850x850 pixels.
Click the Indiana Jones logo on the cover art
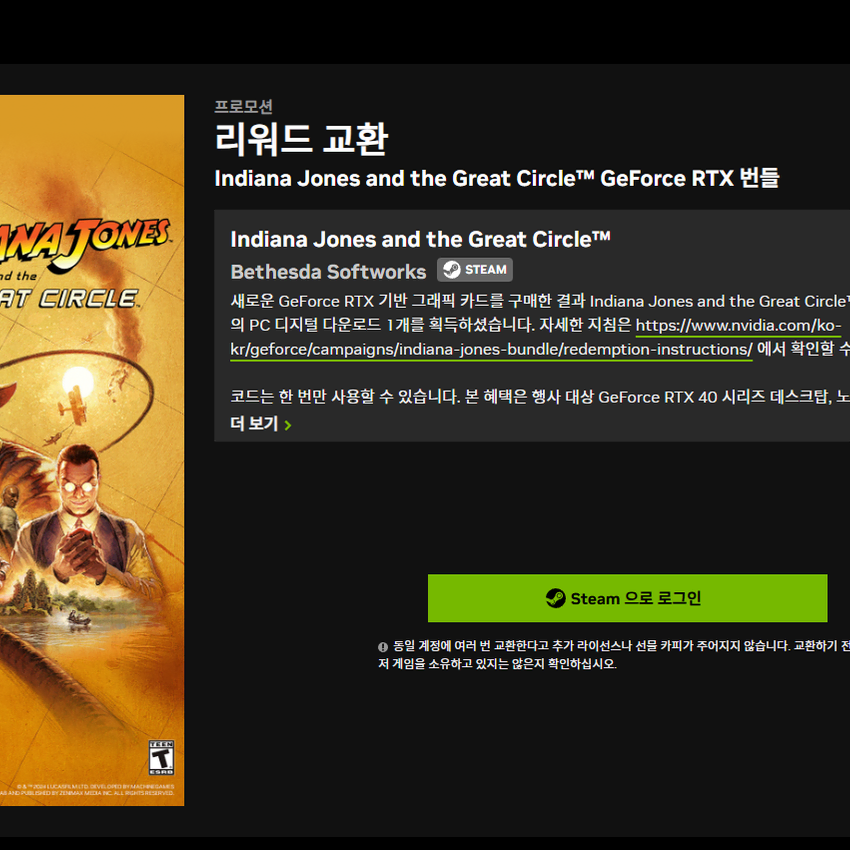pyautogui.click(x=84, y=264)
